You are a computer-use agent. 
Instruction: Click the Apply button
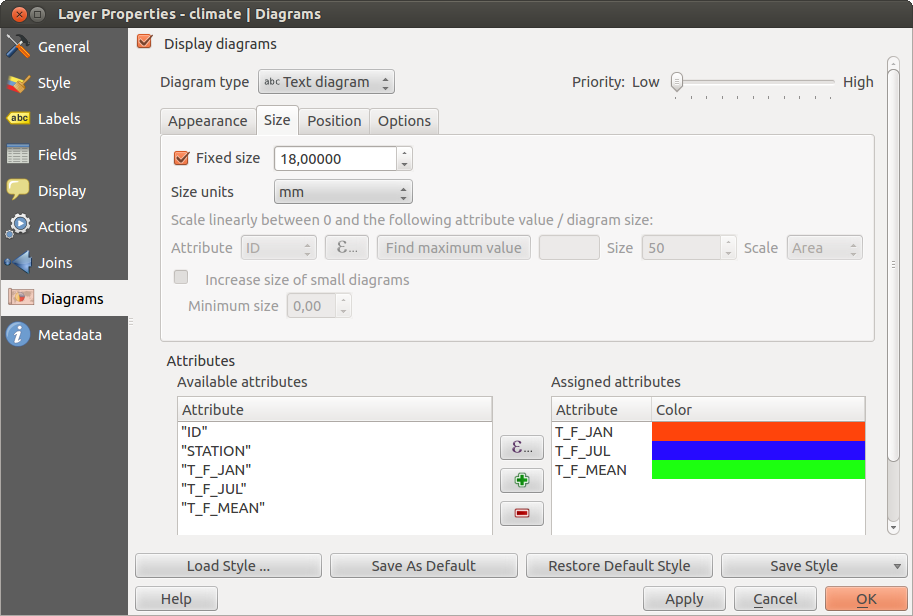tap(684, 599)
